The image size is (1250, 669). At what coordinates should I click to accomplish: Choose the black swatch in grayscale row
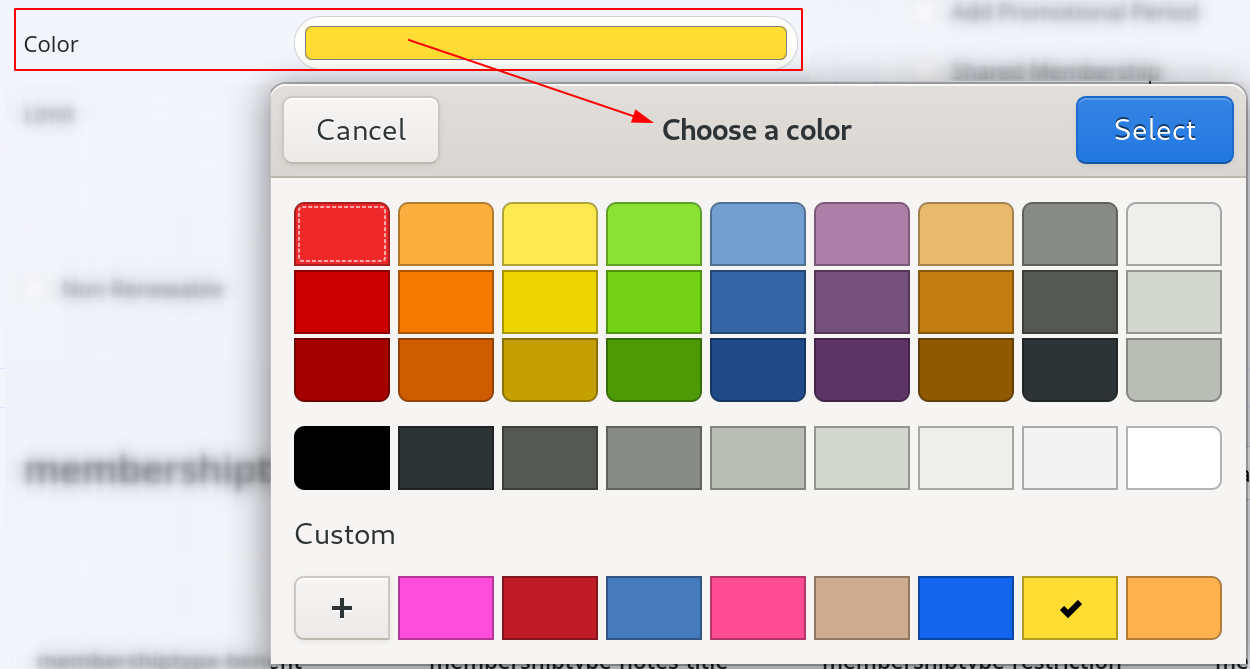coord(342,458)
